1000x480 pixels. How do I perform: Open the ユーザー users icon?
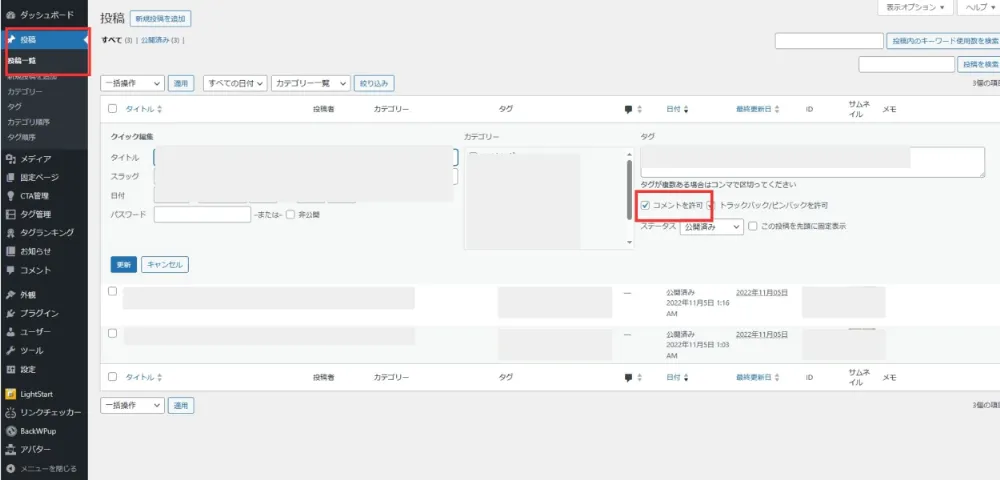point(10,332)
